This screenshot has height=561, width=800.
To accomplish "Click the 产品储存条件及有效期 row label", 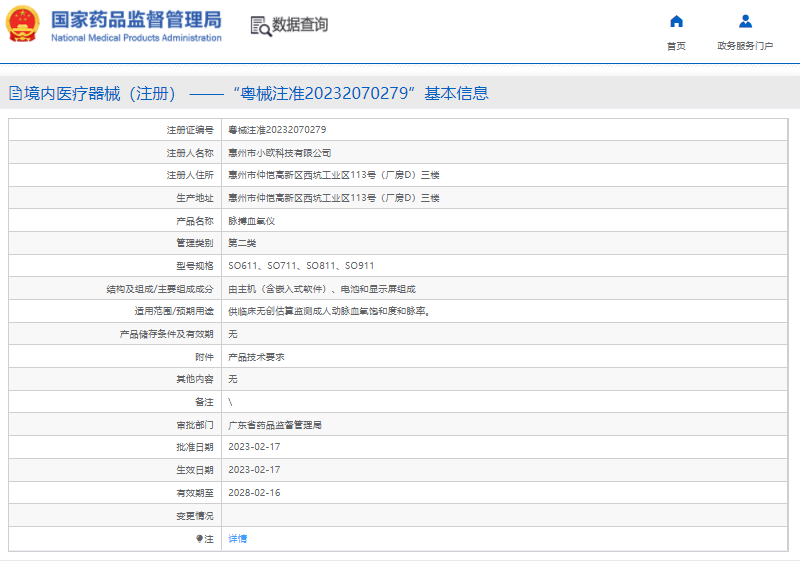I will [166, 334].
